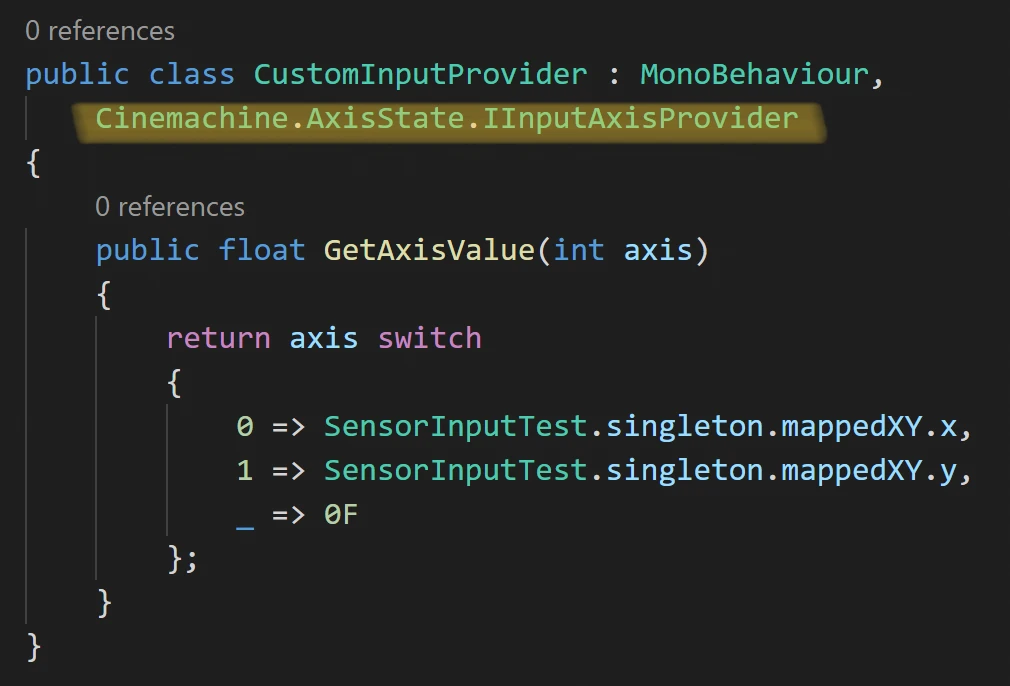Click the class keyword
Viewport: 1010px width, 686px height.
192,75
